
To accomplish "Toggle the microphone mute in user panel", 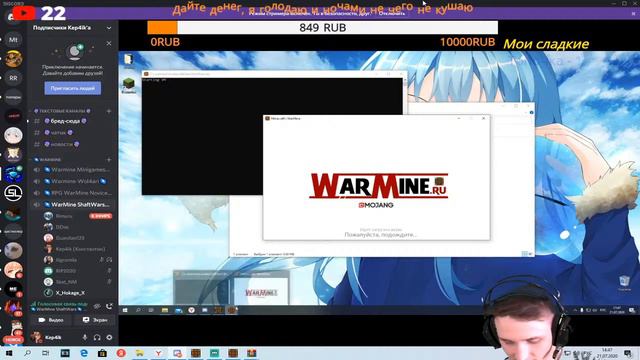I will pyautogui.click(x=85, y=338).
